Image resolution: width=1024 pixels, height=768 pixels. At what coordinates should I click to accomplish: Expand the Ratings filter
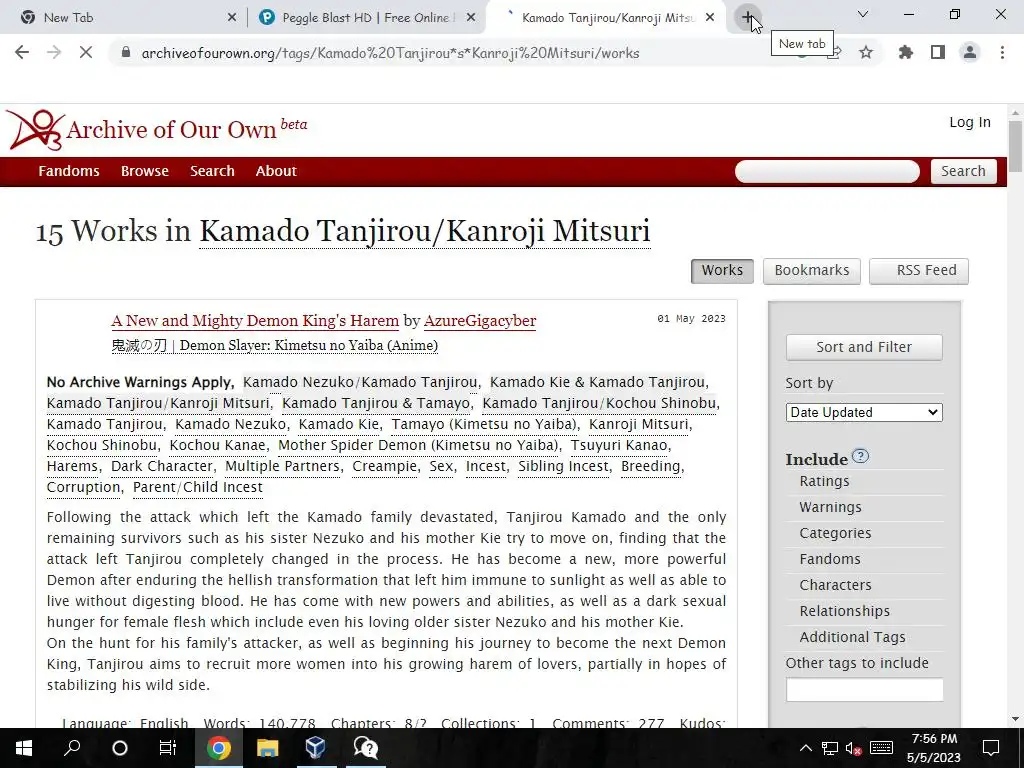click(824, 481)
